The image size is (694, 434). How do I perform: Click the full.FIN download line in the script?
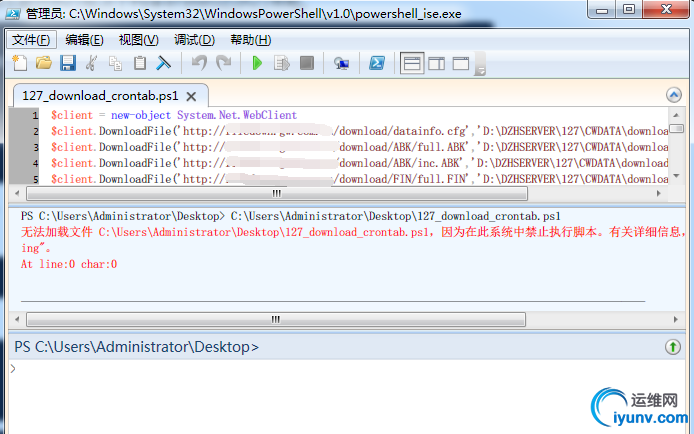pyautogui.click(x=359, y=179)
